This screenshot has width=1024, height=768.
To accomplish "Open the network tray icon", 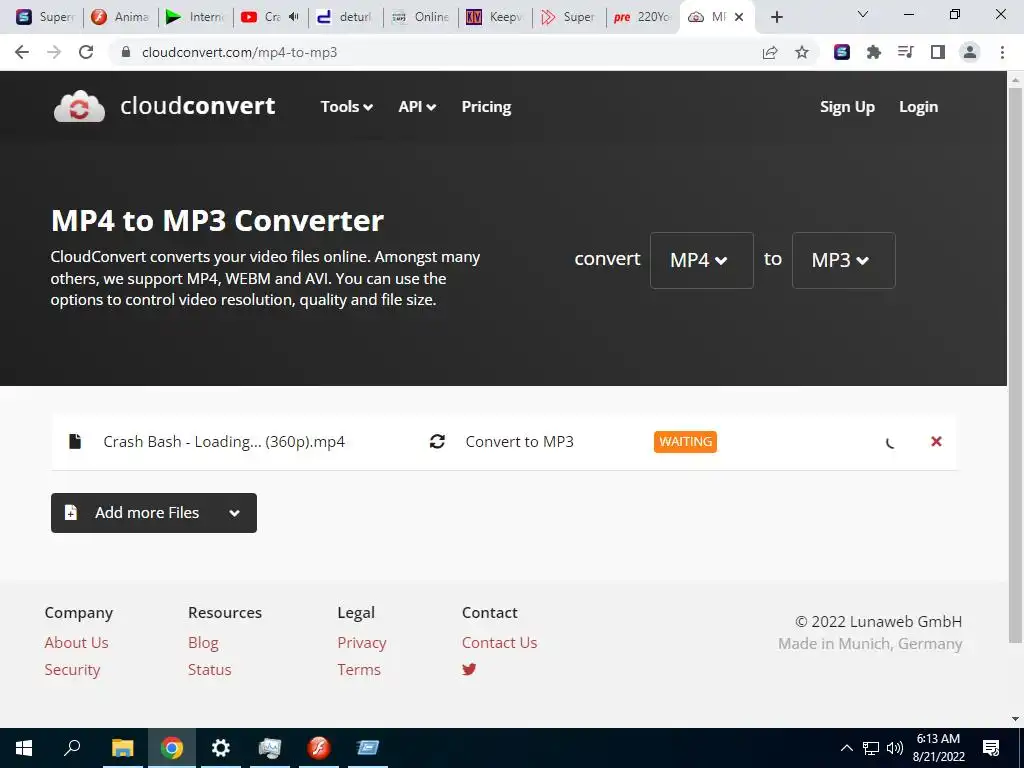I will [871, 748].
